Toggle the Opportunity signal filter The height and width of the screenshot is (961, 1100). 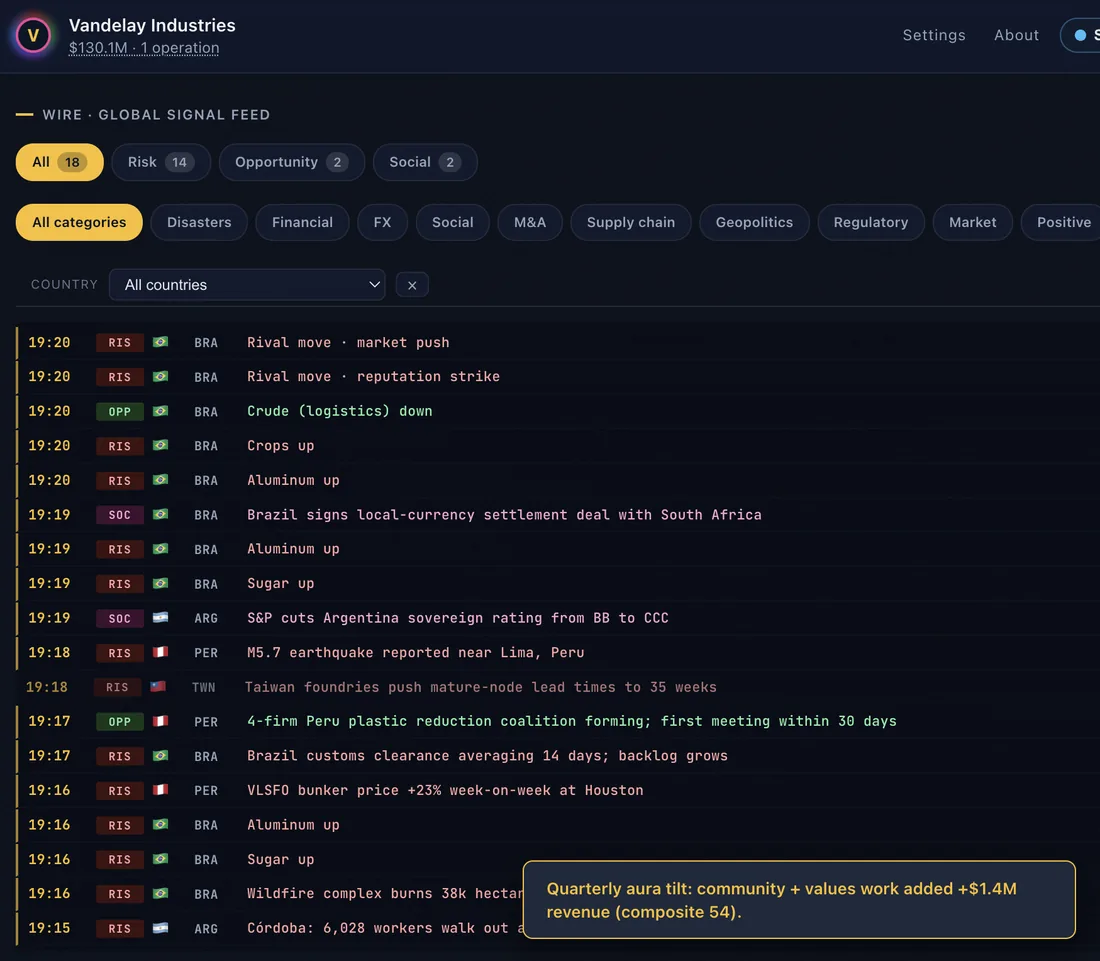[x=291, y=162]
